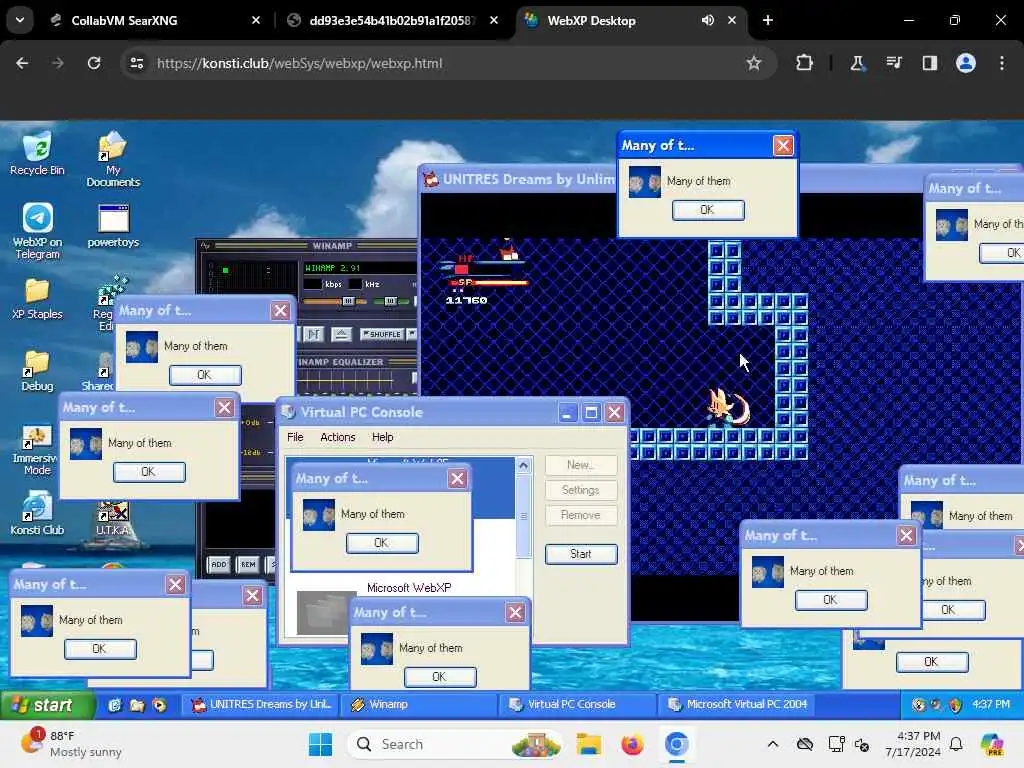The height and width of the screenshot is (768, 1024).
Task: Open Chrome profile avatar
Action: click(x=965, y=63)
